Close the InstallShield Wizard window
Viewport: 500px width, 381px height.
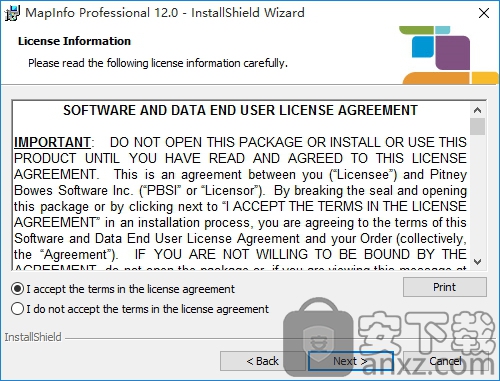(x=483, y=13)
